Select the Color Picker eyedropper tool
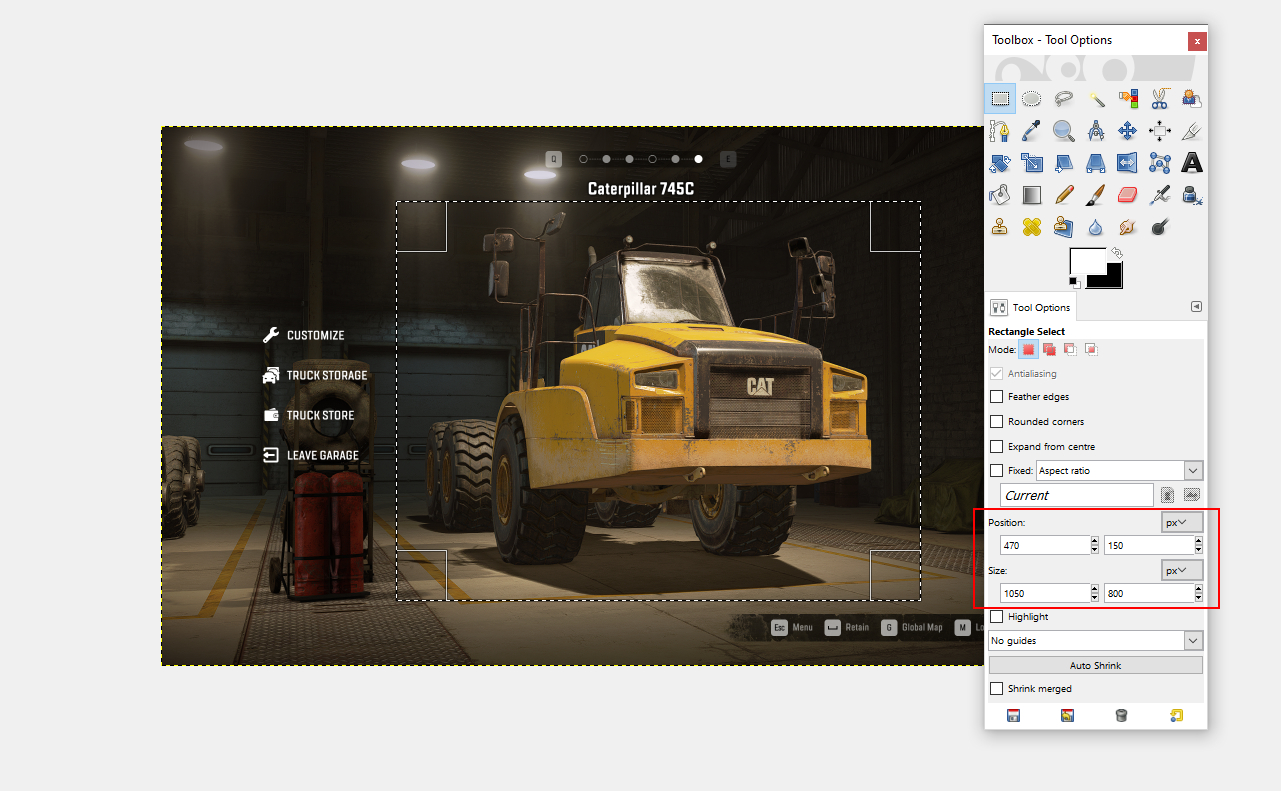This screenshot has height=791, width=1281. click(1032, 130)
